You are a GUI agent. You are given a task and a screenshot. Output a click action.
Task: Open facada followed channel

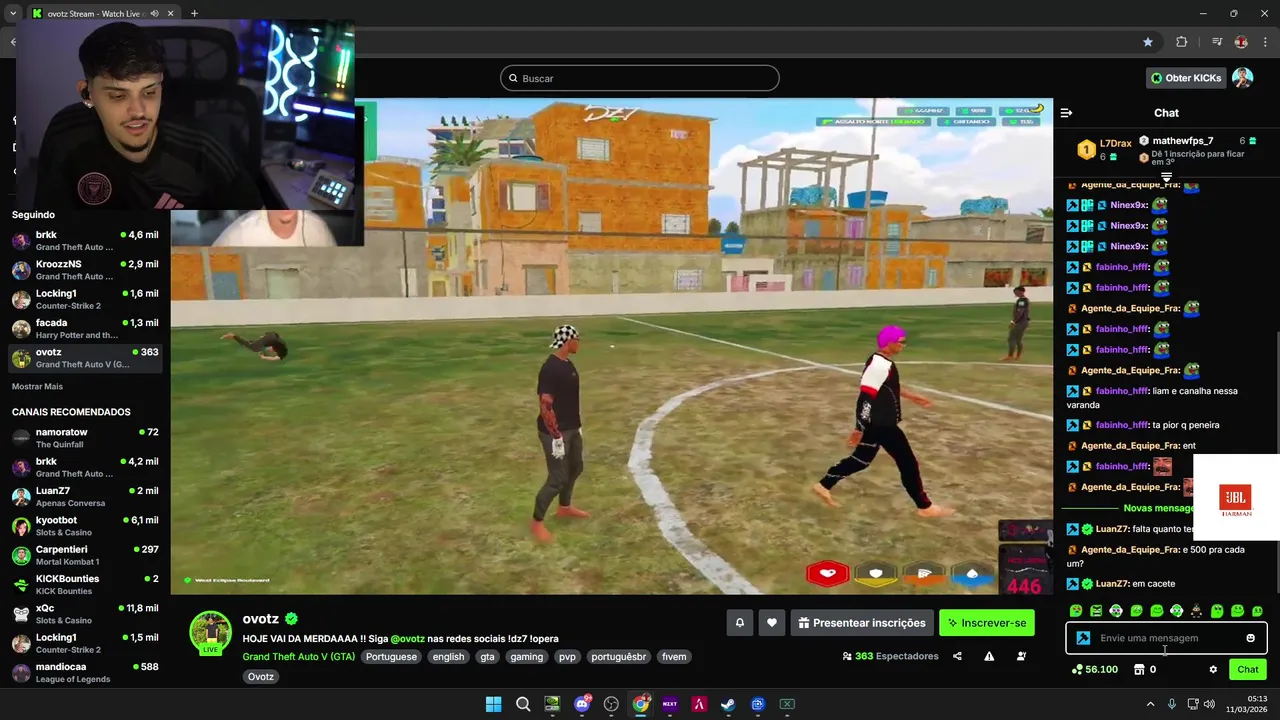pyautogui.click(x=85, y=329)
